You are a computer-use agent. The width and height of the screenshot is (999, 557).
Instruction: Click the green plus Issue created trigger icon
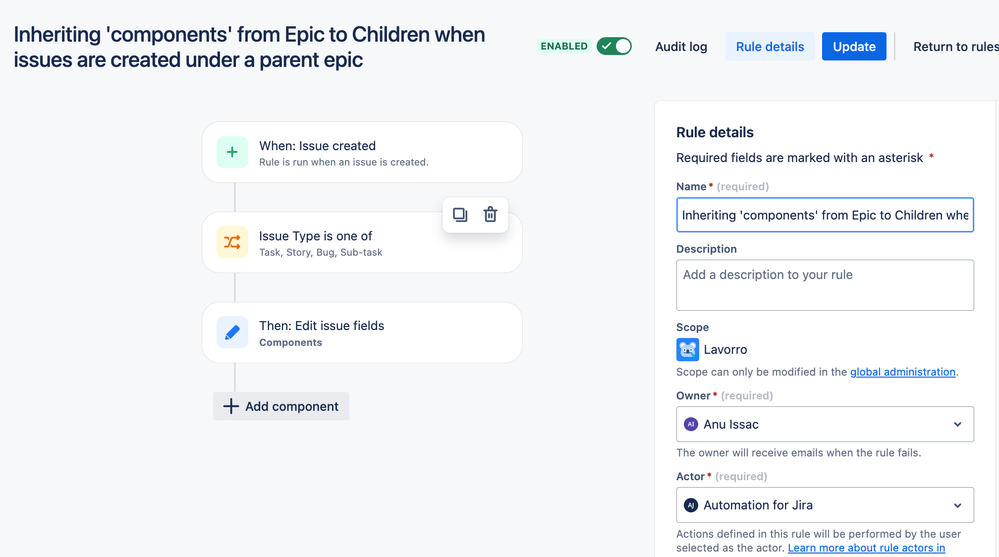(232, 152)
